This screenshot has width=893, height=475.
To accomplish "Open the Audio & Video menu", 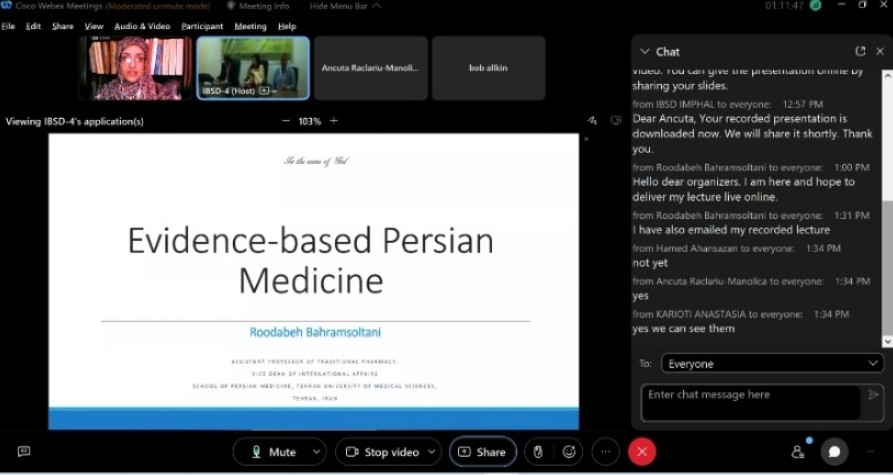I will [x=142, y=26].
